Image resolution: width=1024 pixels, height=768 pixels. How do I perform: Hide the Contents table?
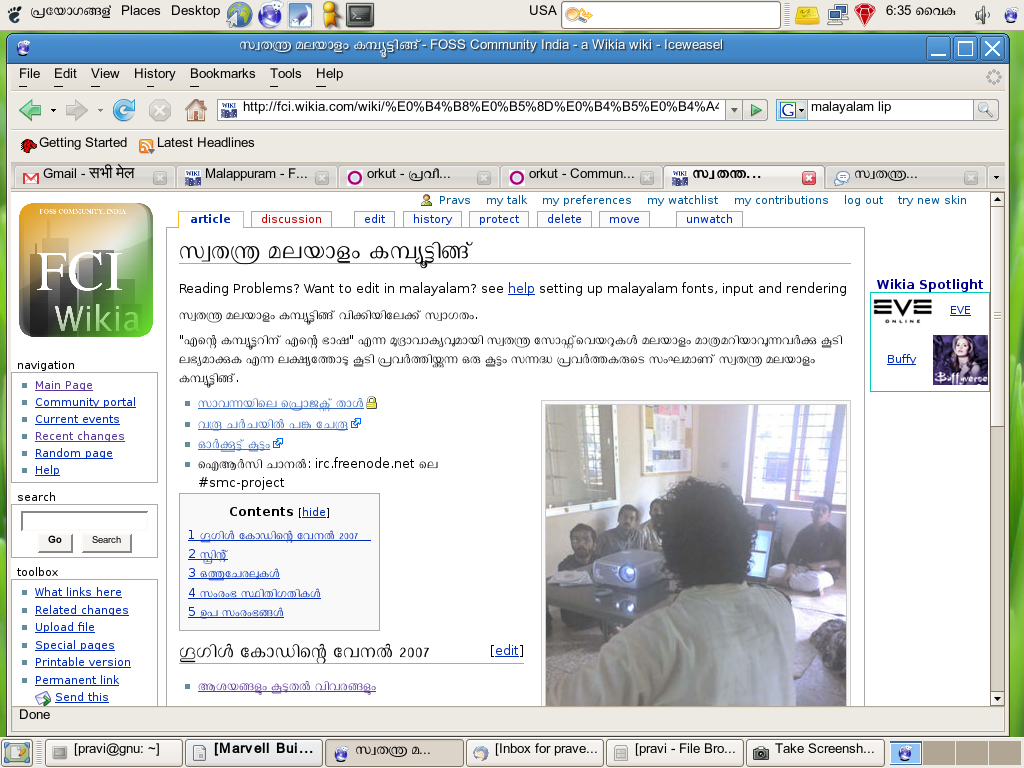click(313, 513)
